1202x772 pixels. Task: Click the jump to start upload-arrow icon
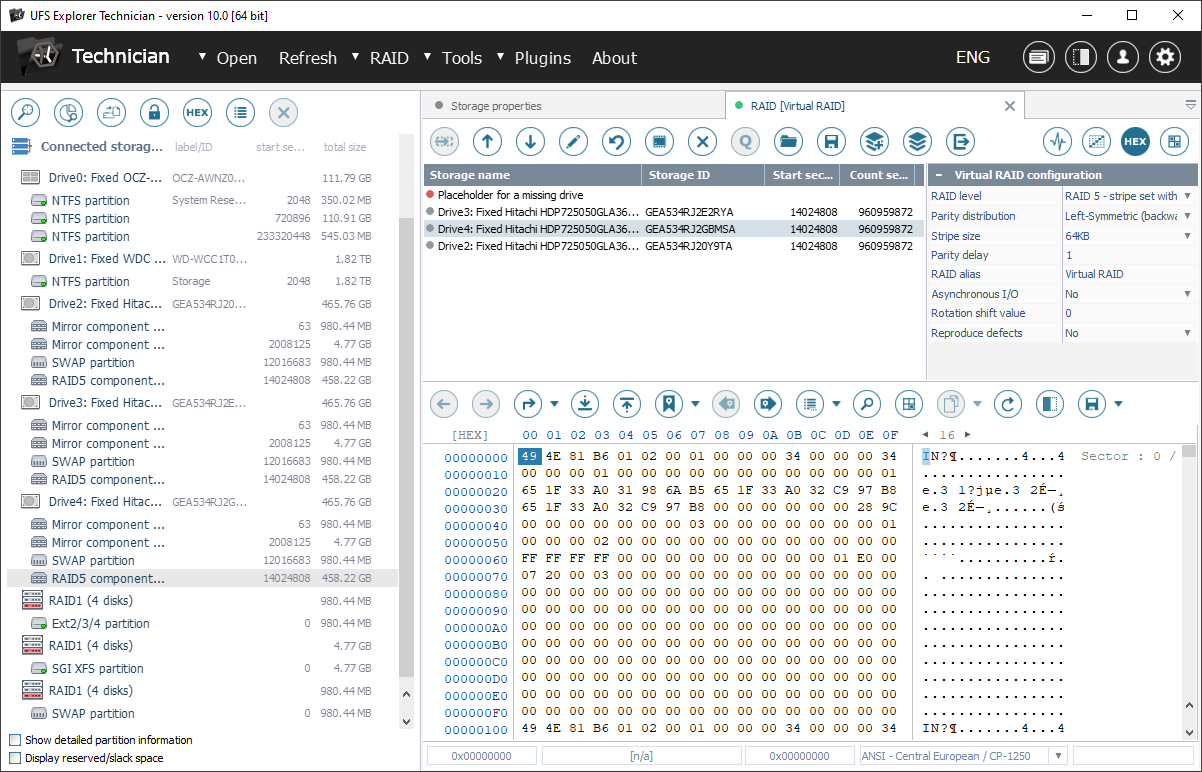[627, 404]
